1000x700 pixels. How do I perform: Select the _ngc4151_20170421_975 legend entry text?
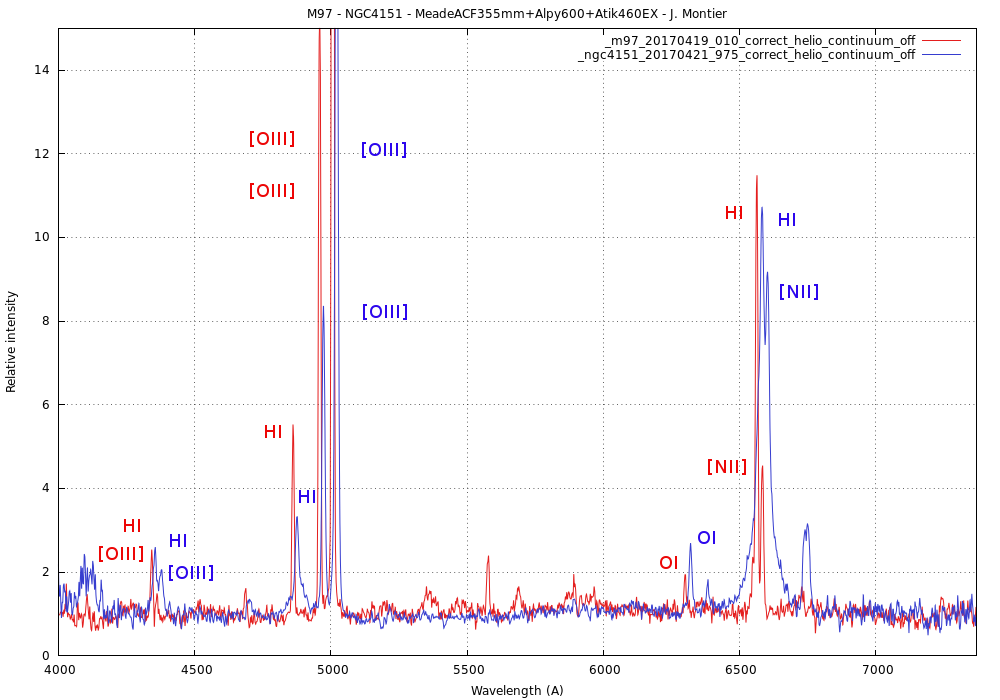[x=746, y=55]
